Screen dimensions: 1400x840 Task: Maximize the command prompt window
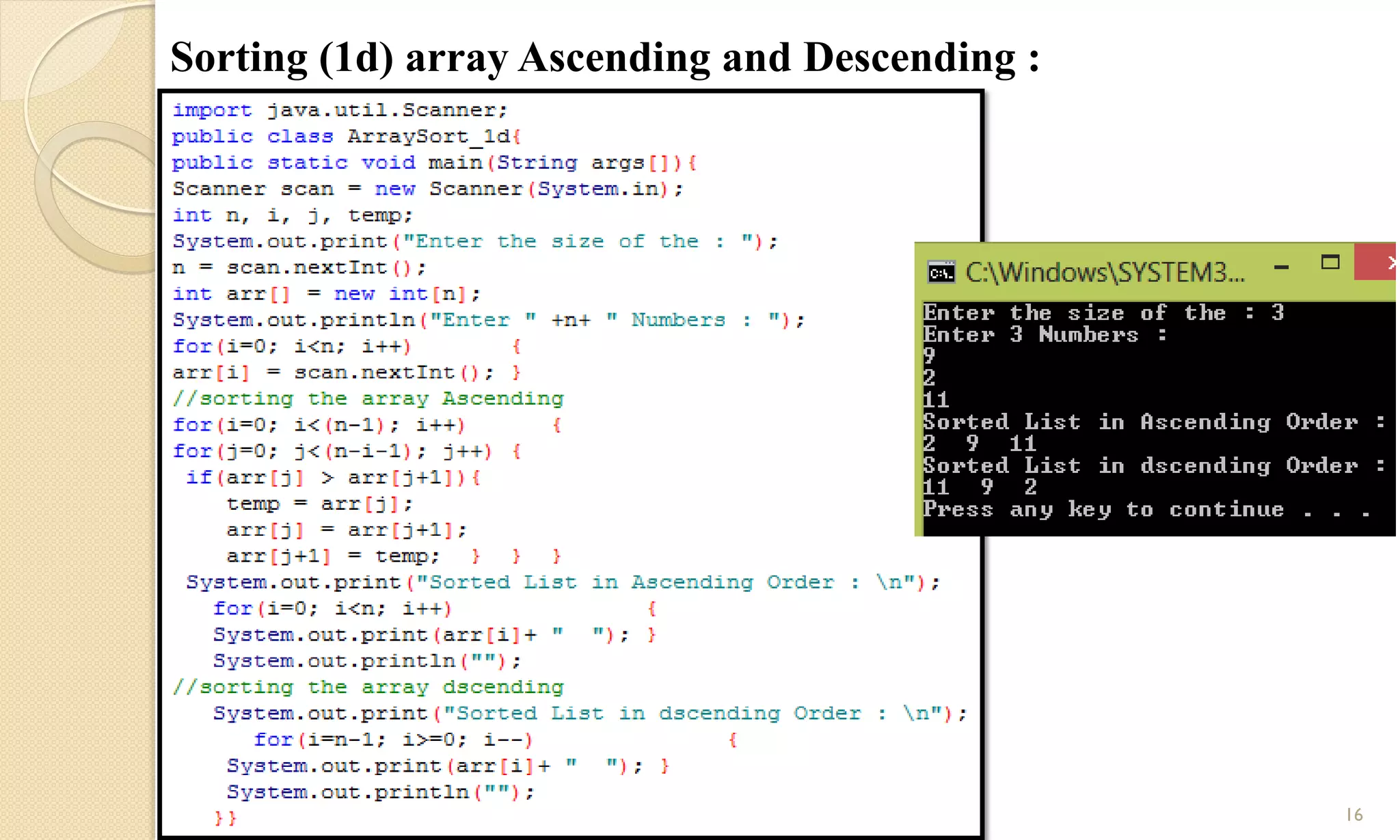1330,262
